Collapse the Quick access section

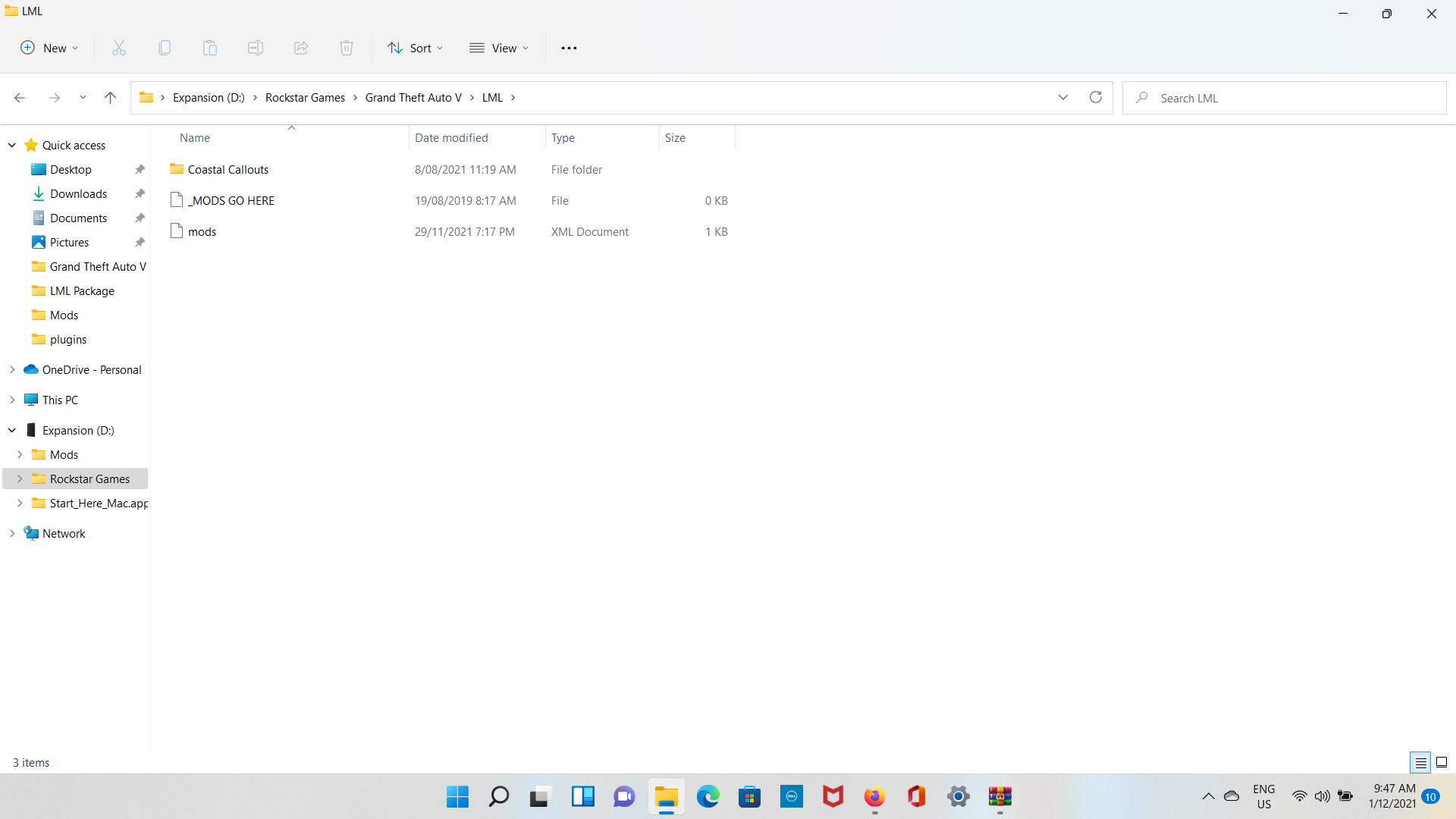pos(12,145)
